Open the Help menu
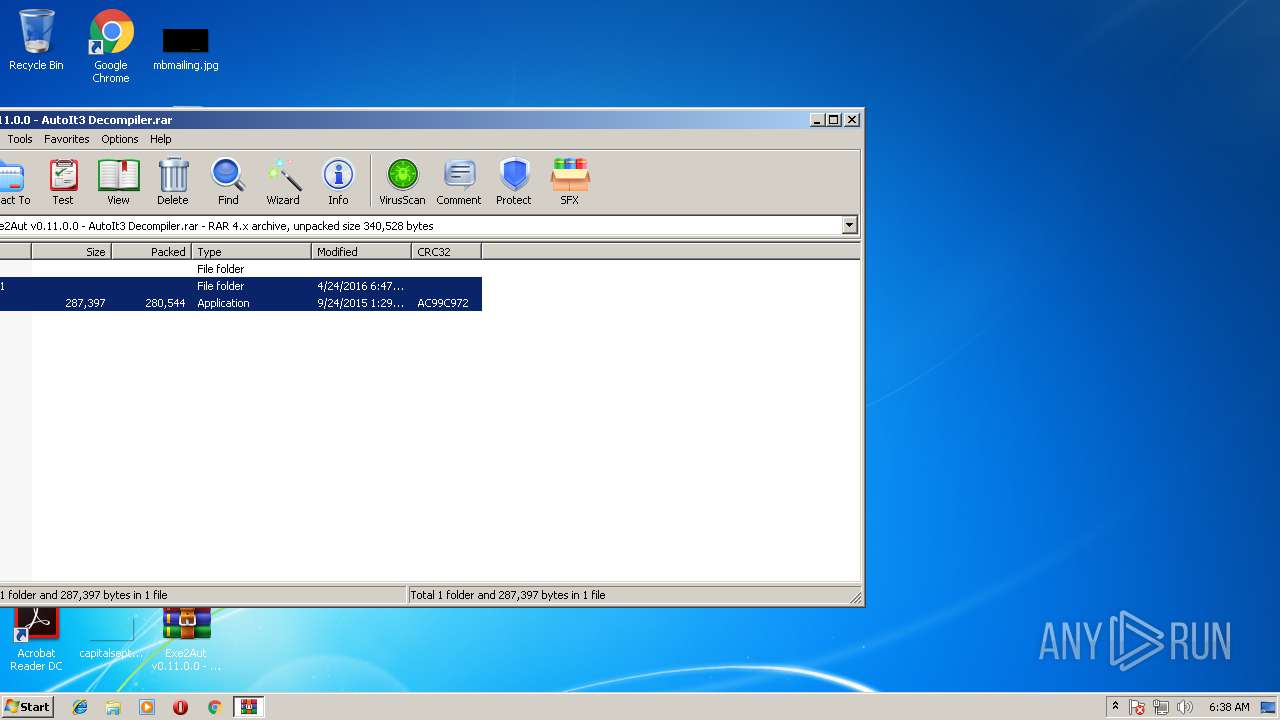This screenshot has width=1280, height=720. pos(161,139)
